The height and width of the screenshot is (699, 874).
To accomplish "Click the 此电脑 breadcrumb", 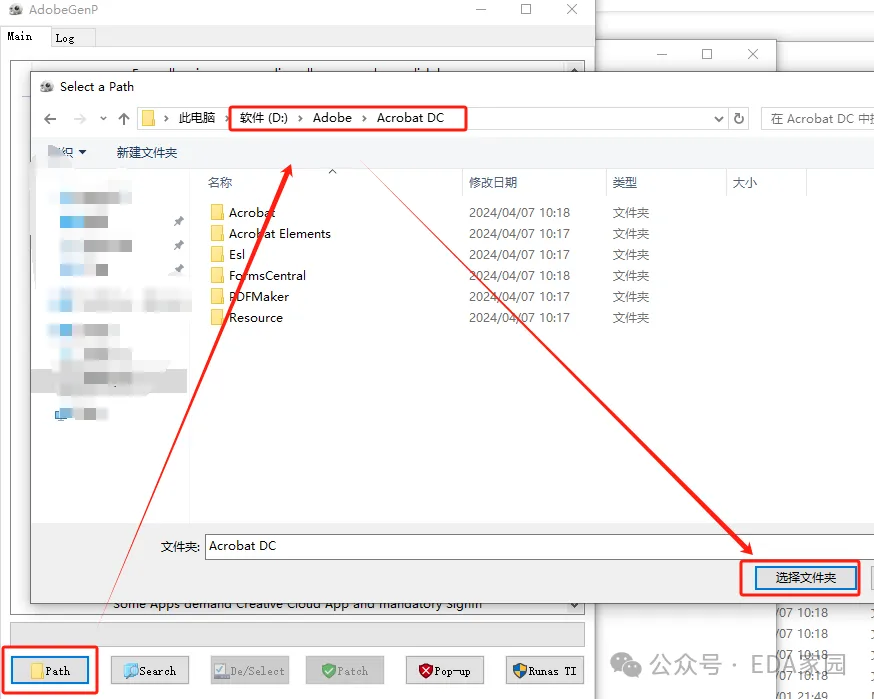I will pos(197,118).
